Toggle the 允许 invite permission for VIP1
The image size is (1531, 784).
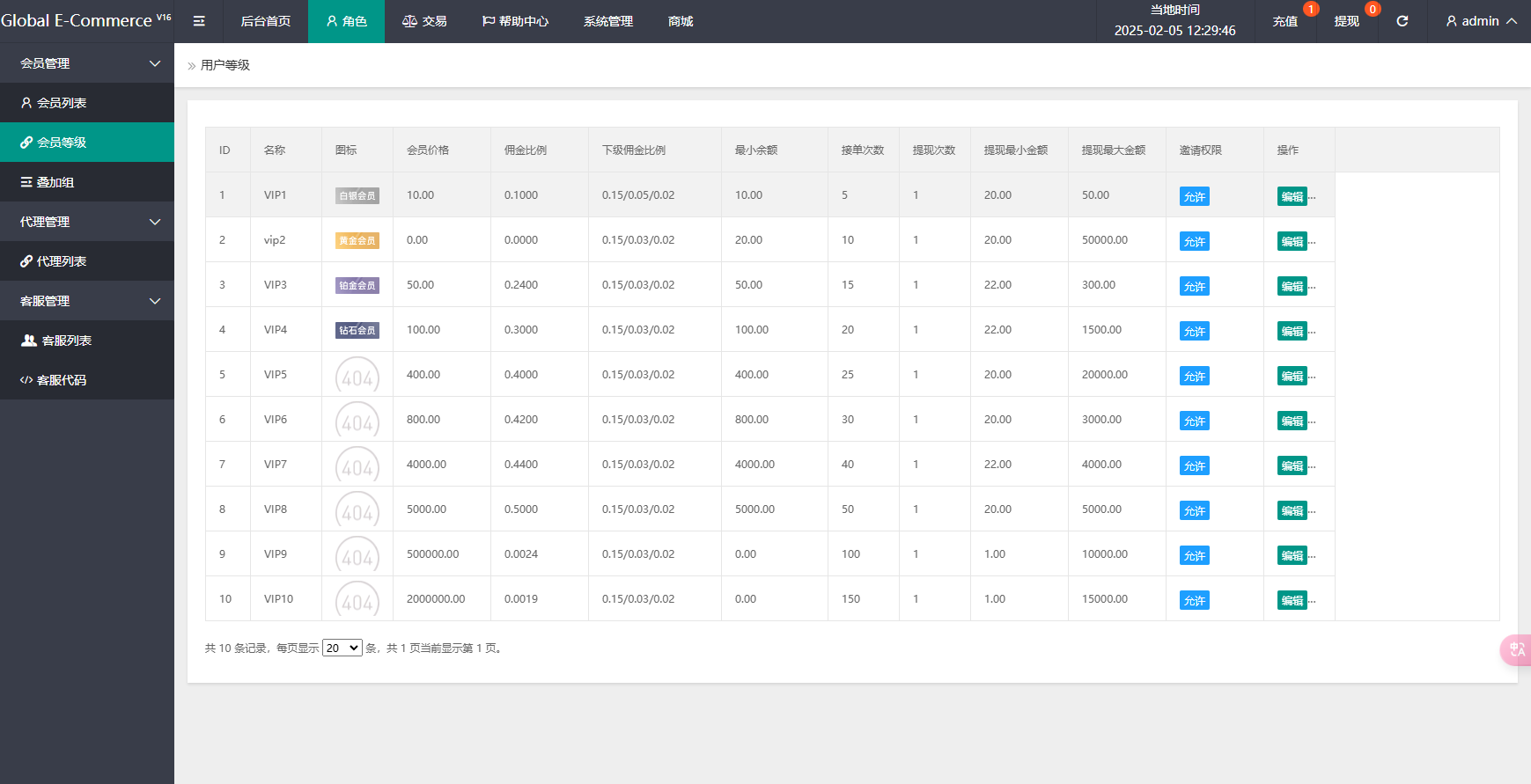[1194, 196]
